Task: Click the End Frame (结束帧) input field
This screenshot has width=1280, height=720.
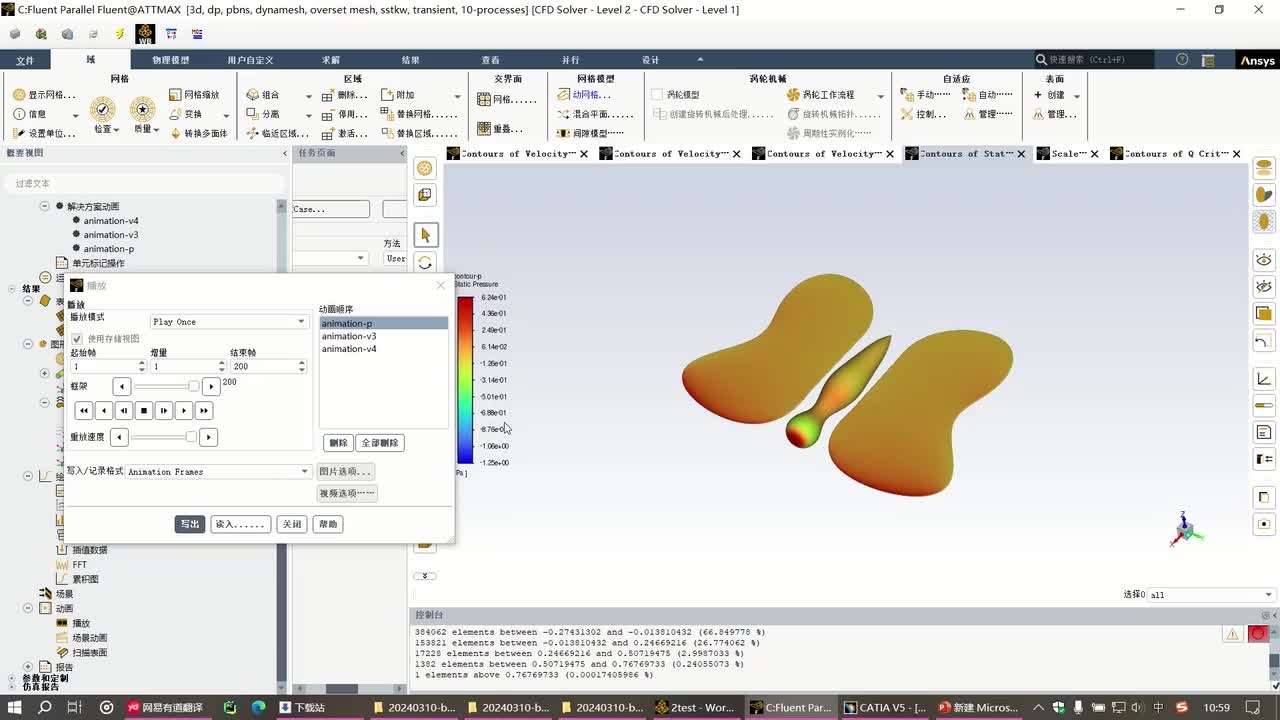Action: tap(263, 367)
